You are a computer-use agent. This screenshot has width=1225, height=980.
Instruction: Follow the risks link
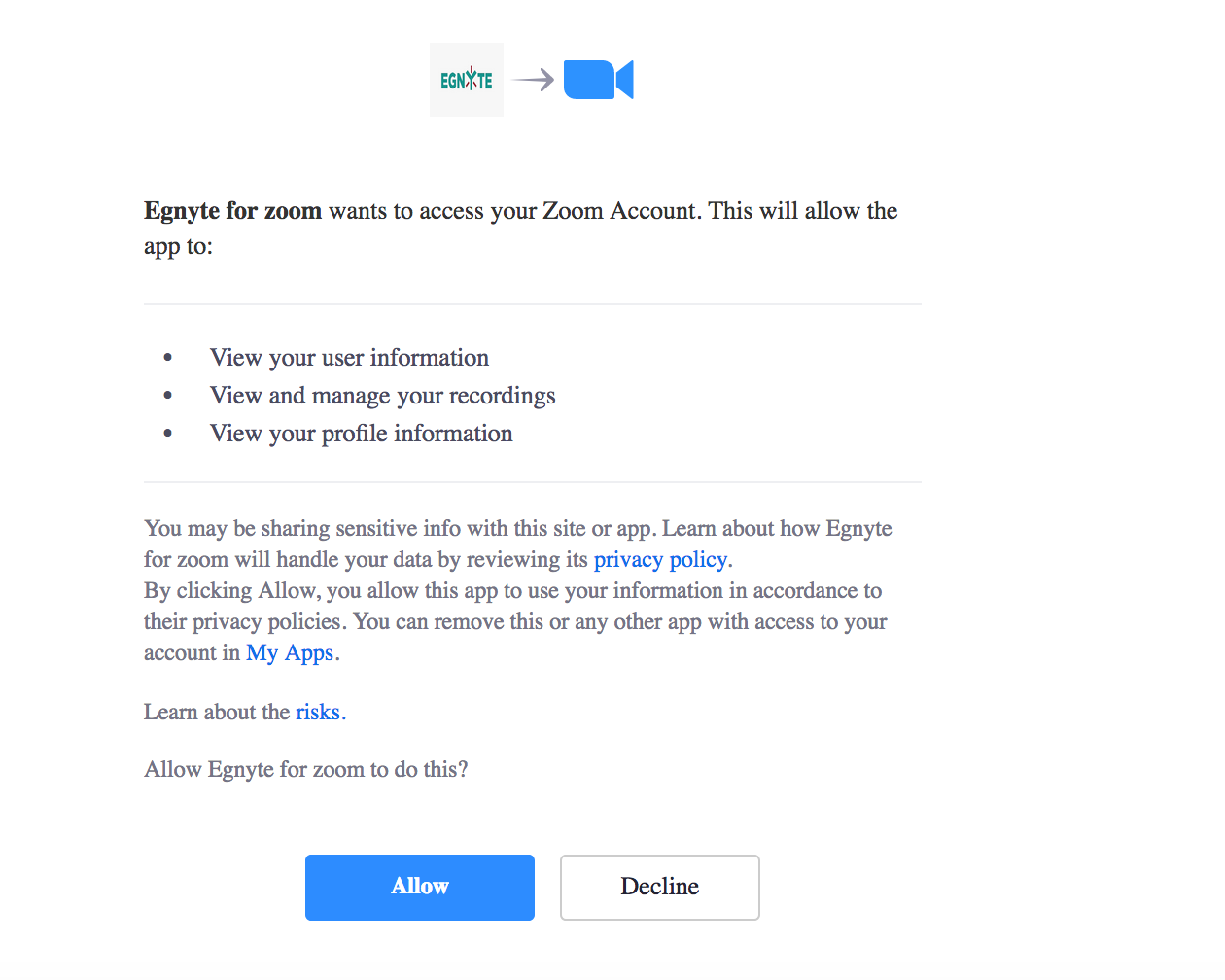319,713
